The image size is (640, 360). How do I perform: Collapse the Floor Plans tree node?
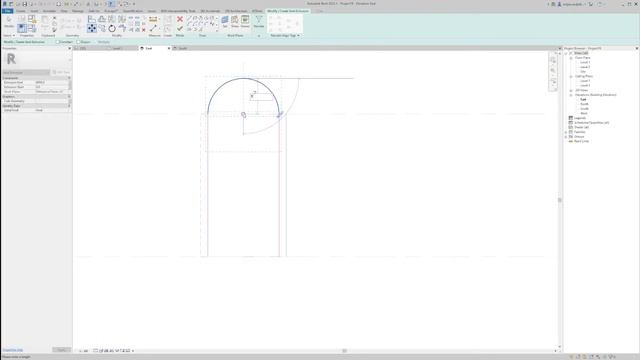tap(571, 58)
